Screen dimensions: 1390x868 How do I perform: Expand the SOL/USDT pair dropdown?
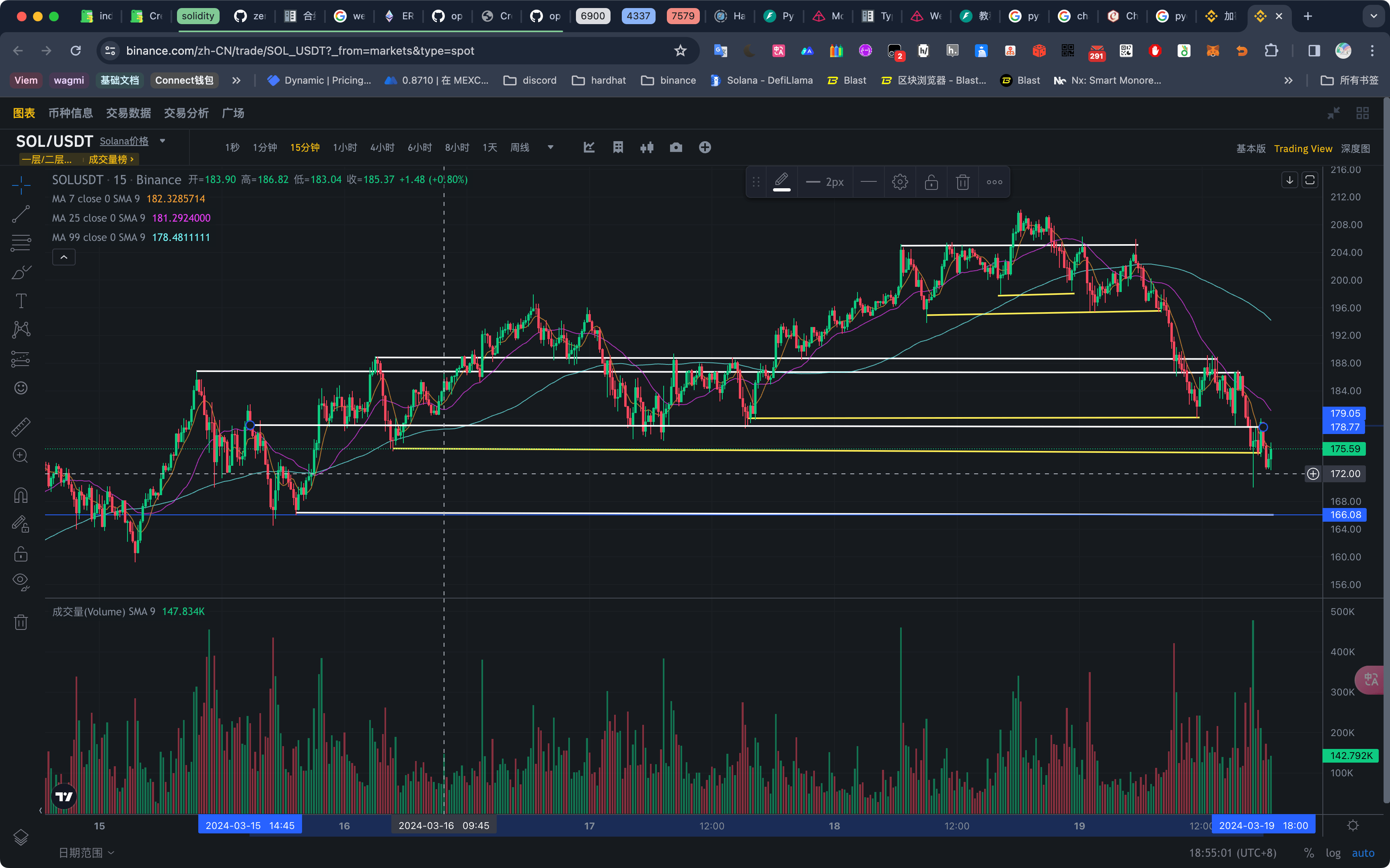(x=162, y=141)
